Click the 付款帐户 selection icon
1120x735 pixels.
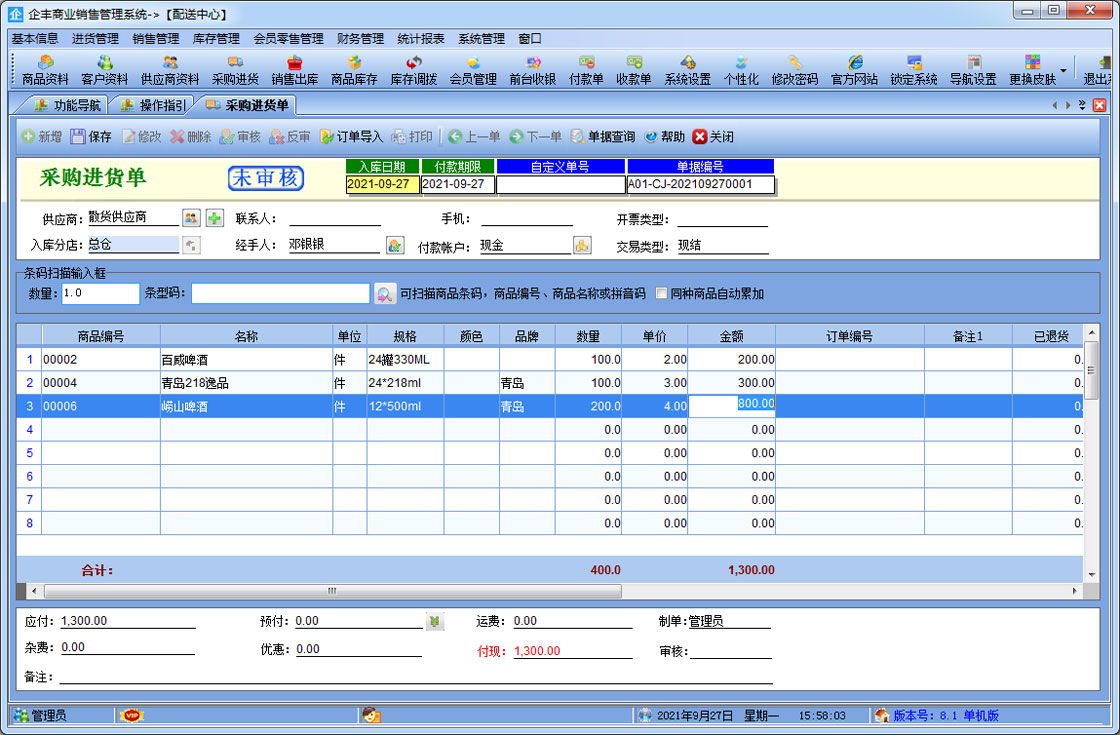pos(582,245)
